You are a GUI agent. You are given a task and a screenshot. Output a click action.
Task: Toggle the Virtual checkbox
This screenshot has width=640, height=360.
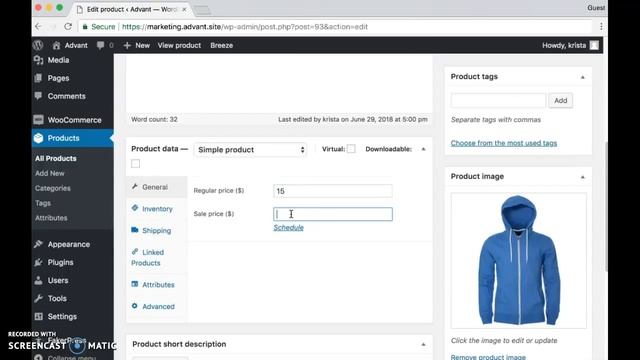click(x=351, y=149)
